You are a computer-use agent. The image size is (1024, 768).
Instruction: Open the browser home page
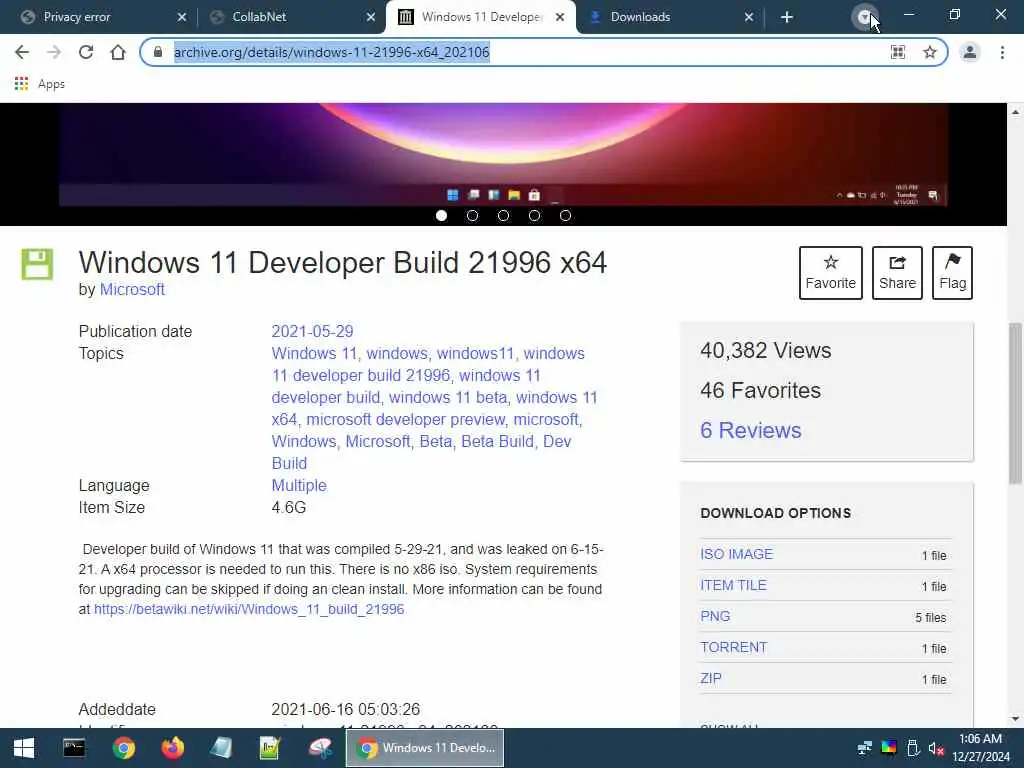118,52
